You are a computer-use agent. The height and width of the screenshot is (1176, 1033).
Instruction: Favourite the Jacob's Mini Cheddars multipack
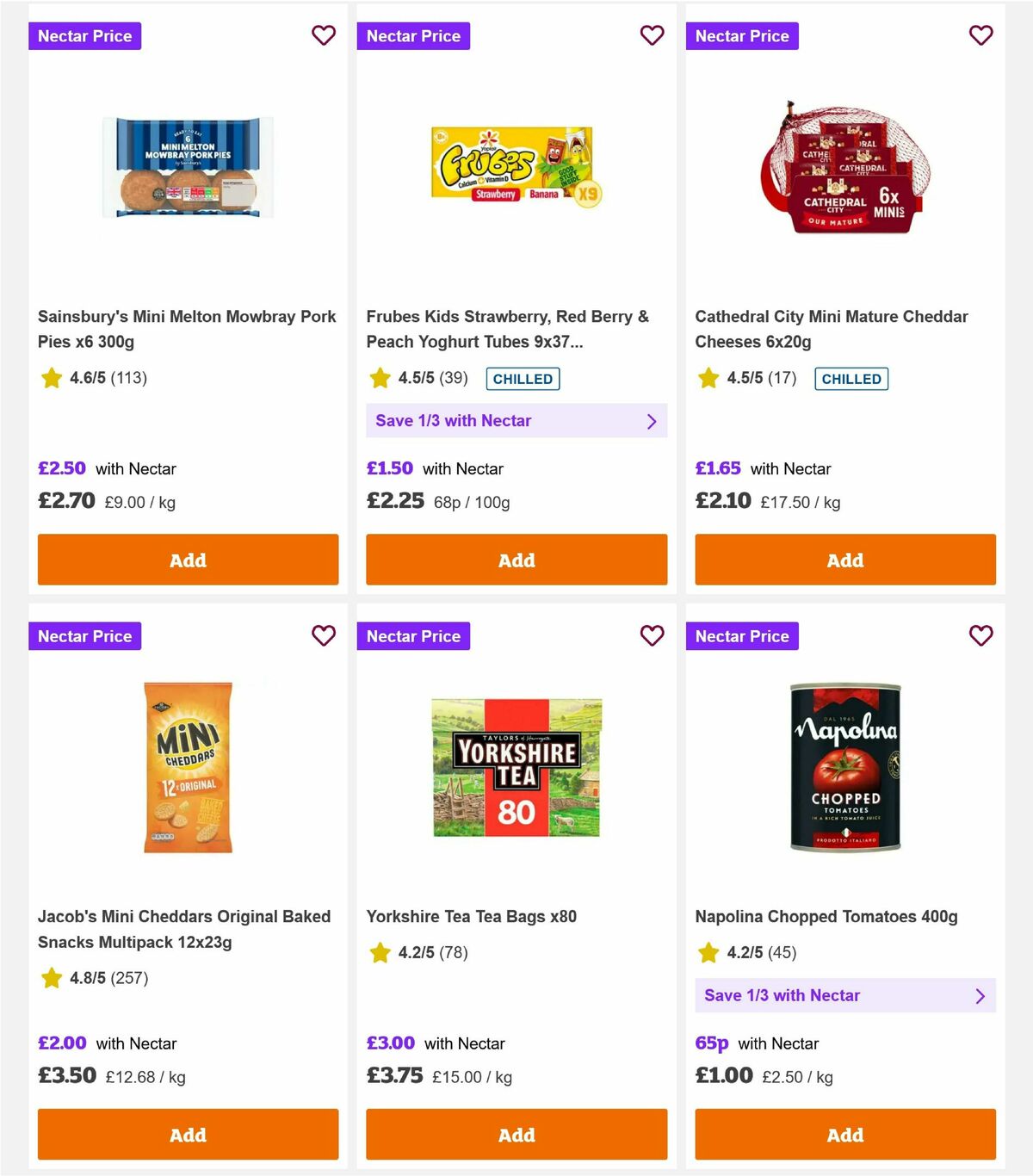324,636
